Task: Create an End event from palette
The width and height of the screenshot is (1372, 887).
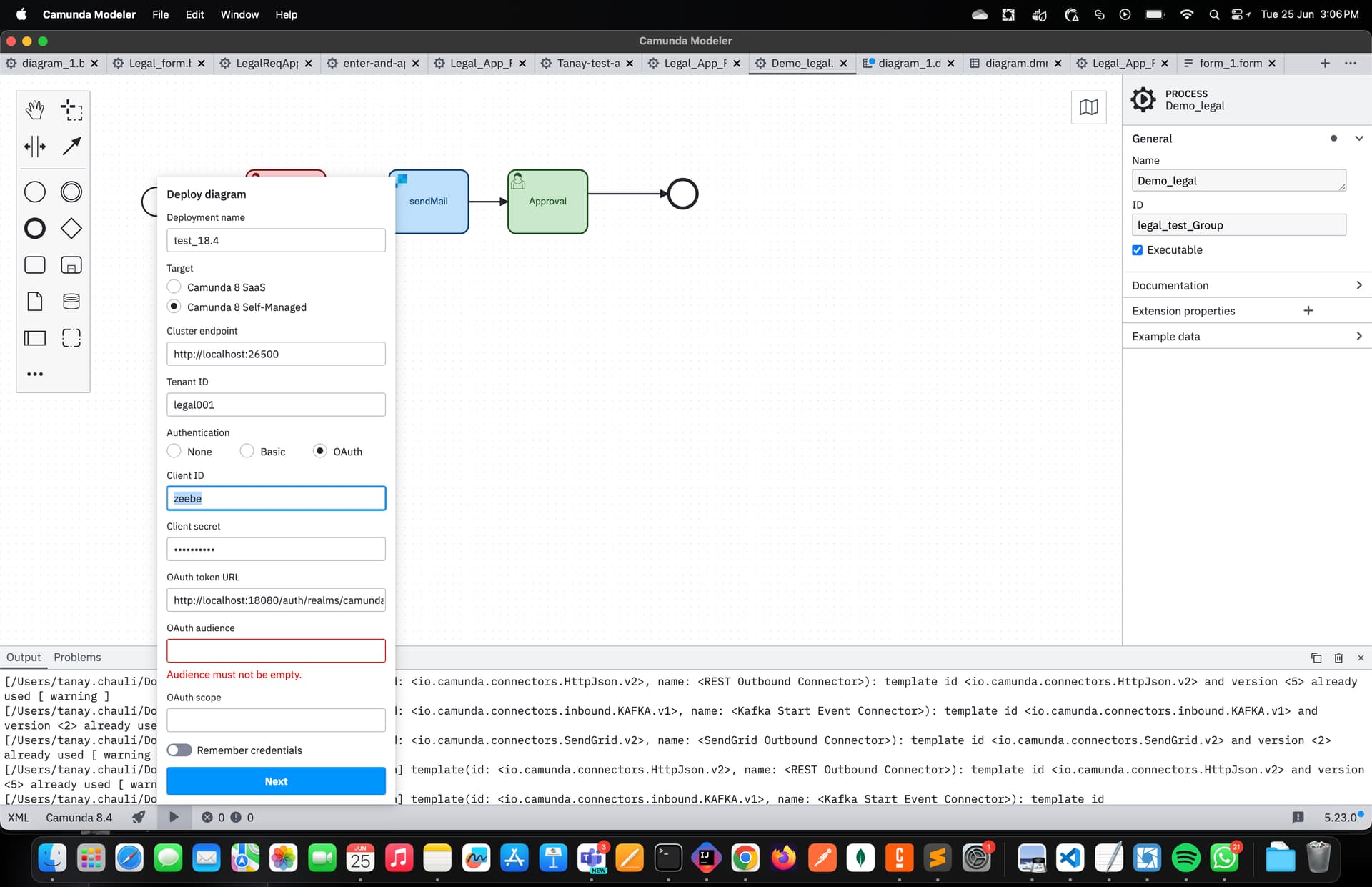Action: click(x=34, y=229)
